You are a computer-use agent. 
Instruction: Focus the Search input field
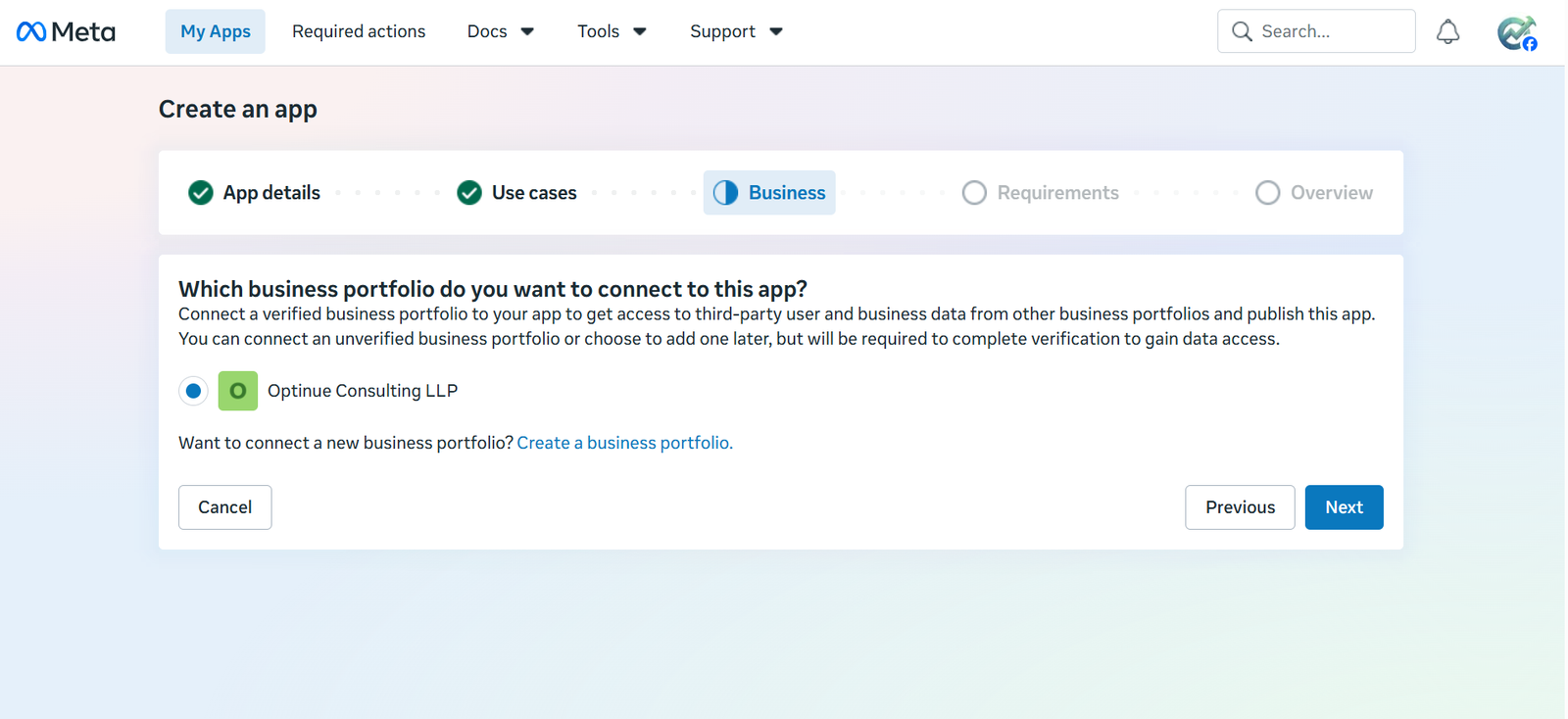click(x=1316, y=31)
